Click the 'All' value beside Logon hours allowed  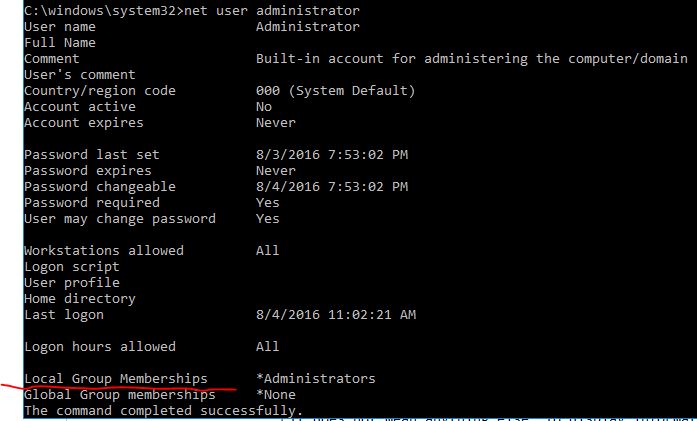(x=268, y=346)
